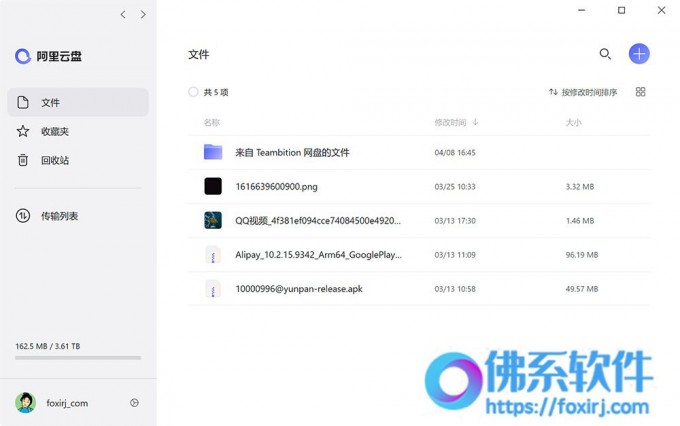
Task: Sort by the 修改时间 column header
Action: pos(450,123)
